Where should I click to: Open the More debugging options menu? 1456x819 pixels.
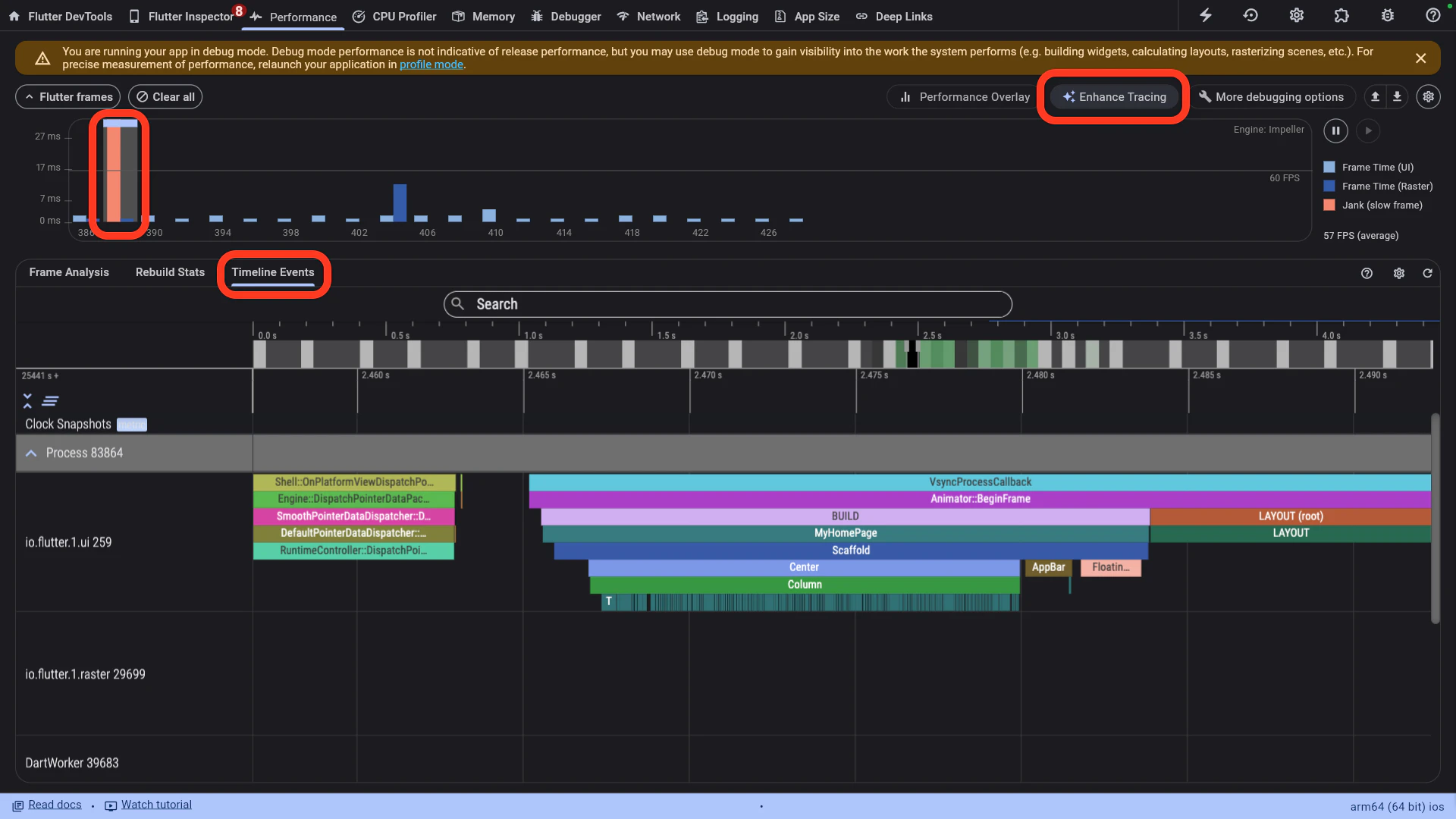click(x=1274, y=96)
